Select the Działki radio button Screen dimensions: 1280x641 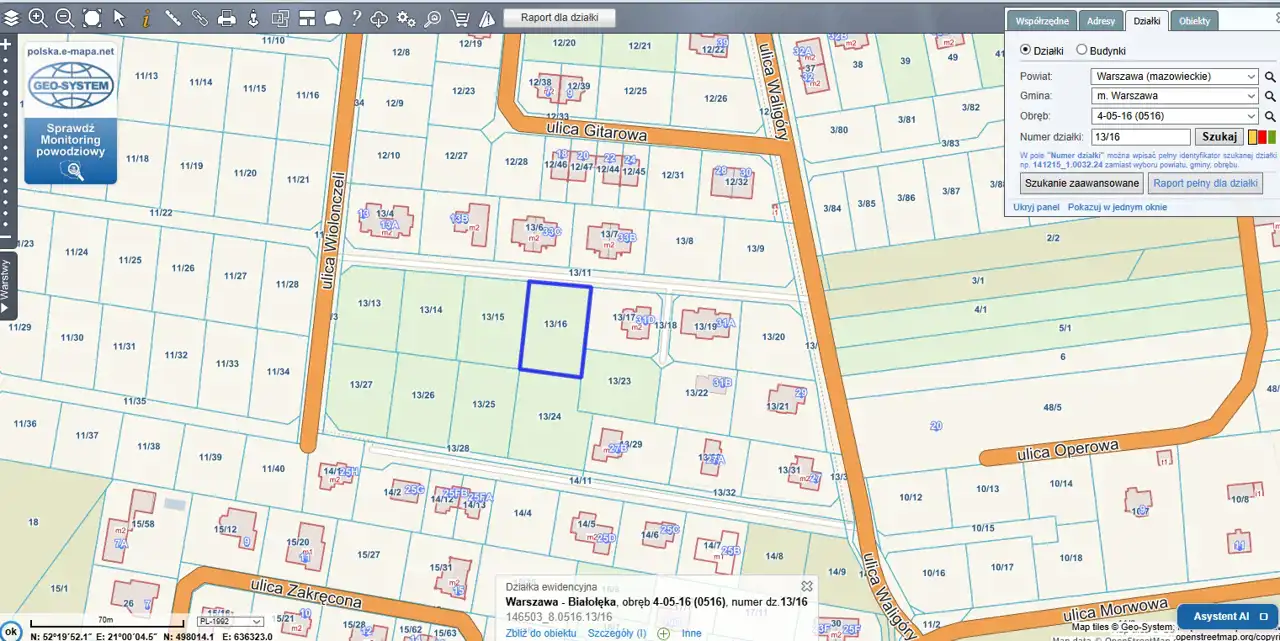tap(1025, 50)
